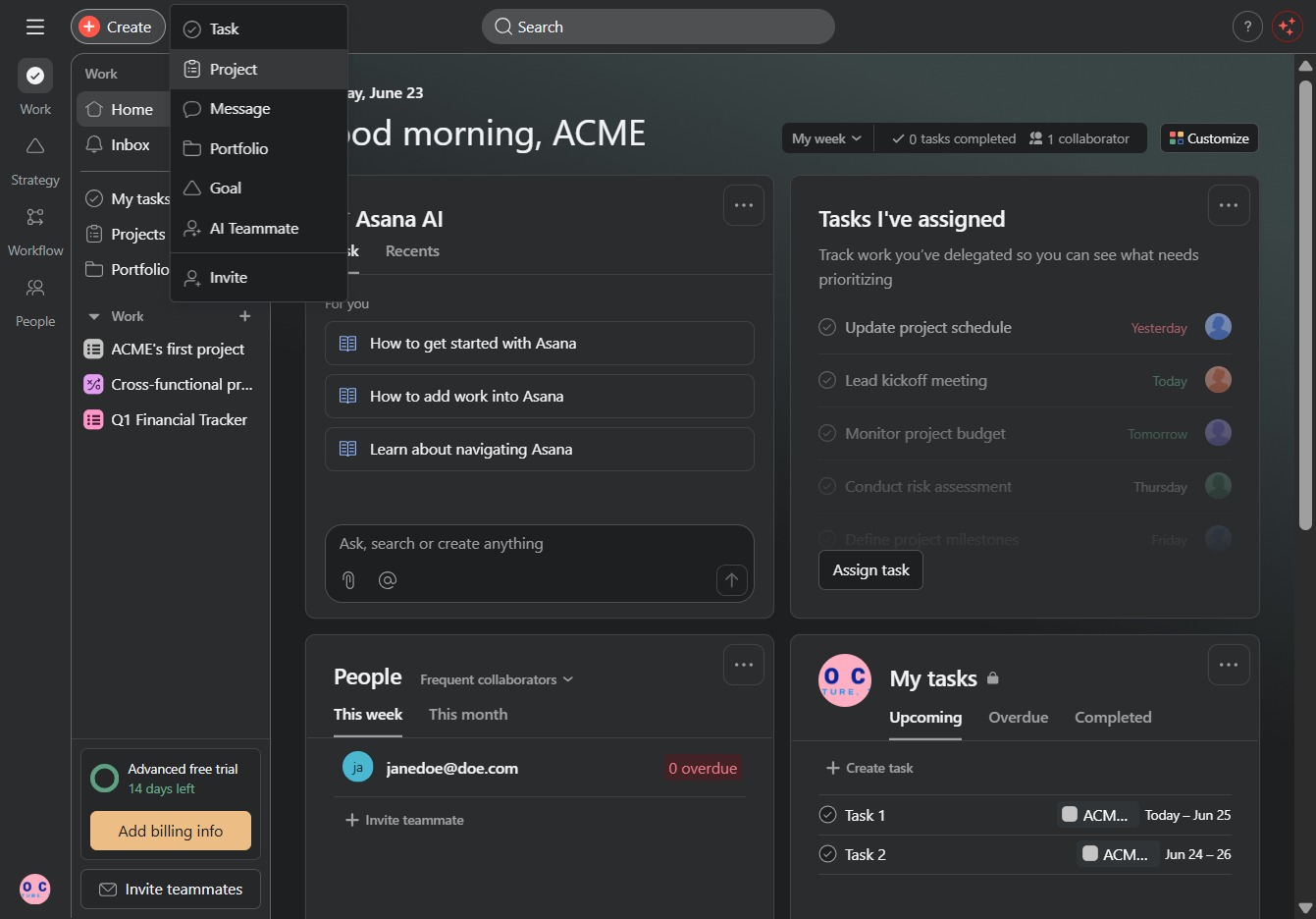Viewport: 1316px width, 919px height.
Task: Open the Work section in the sidebar rail
Action: 35,88
